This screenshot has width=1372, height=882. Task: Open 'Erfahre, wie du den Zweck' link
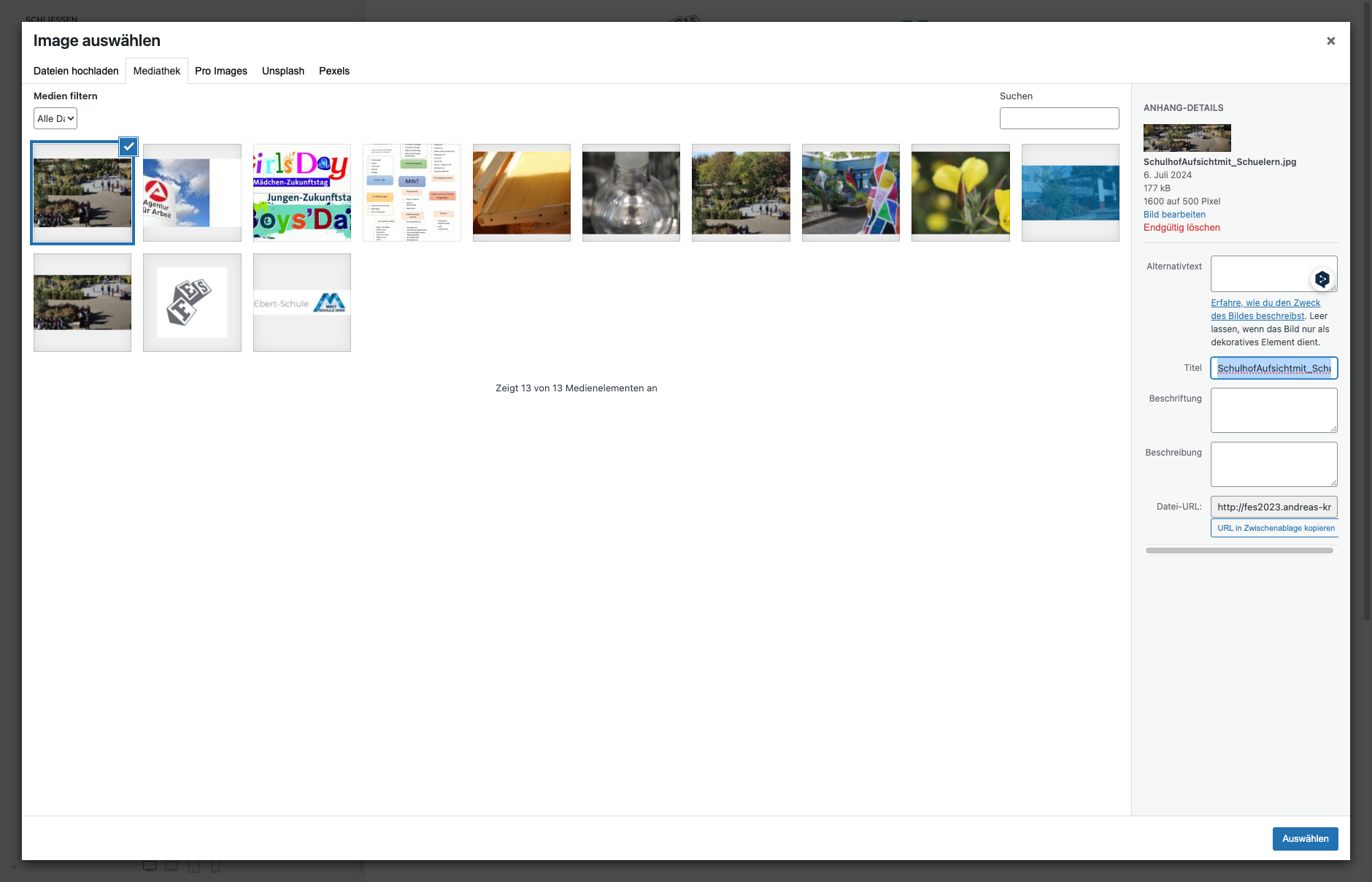[1265, 310]
